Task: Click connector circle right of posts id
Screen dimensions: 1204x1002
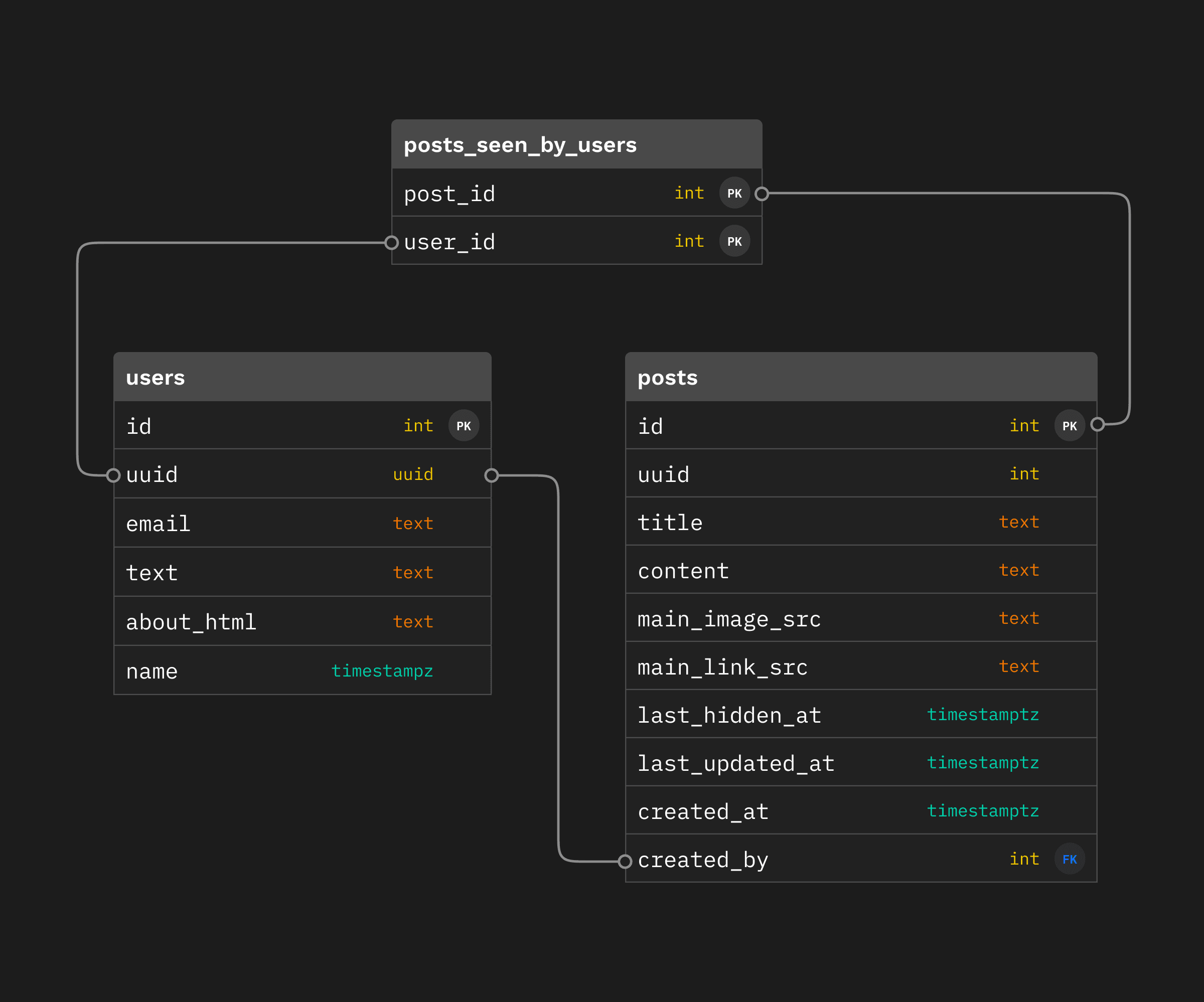Action: [x=1097, y=424]
